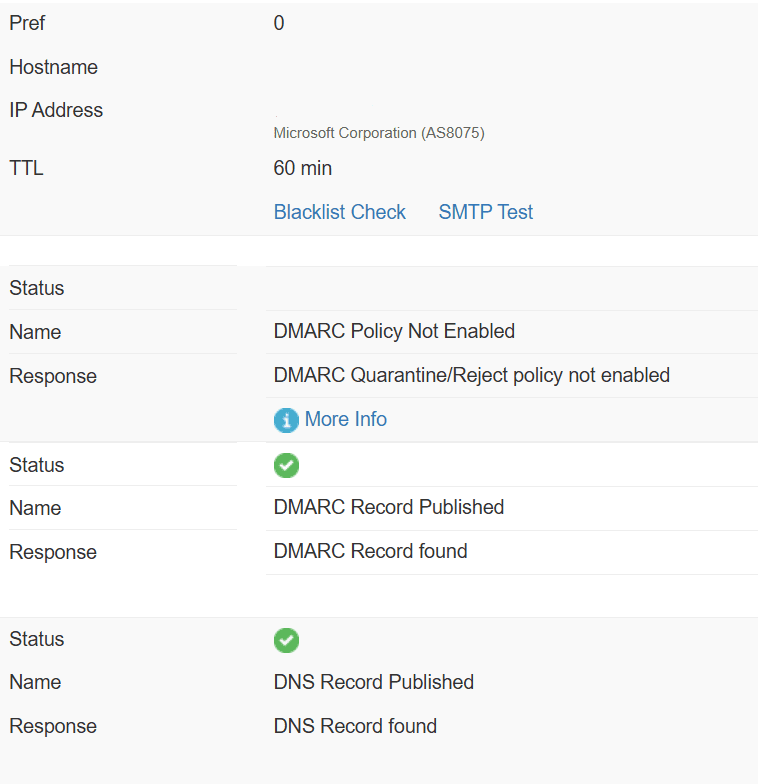
Task: Select the Microsoft Corporation (AS8075) text
Action: pyautogui.click(x=379, y=133)
